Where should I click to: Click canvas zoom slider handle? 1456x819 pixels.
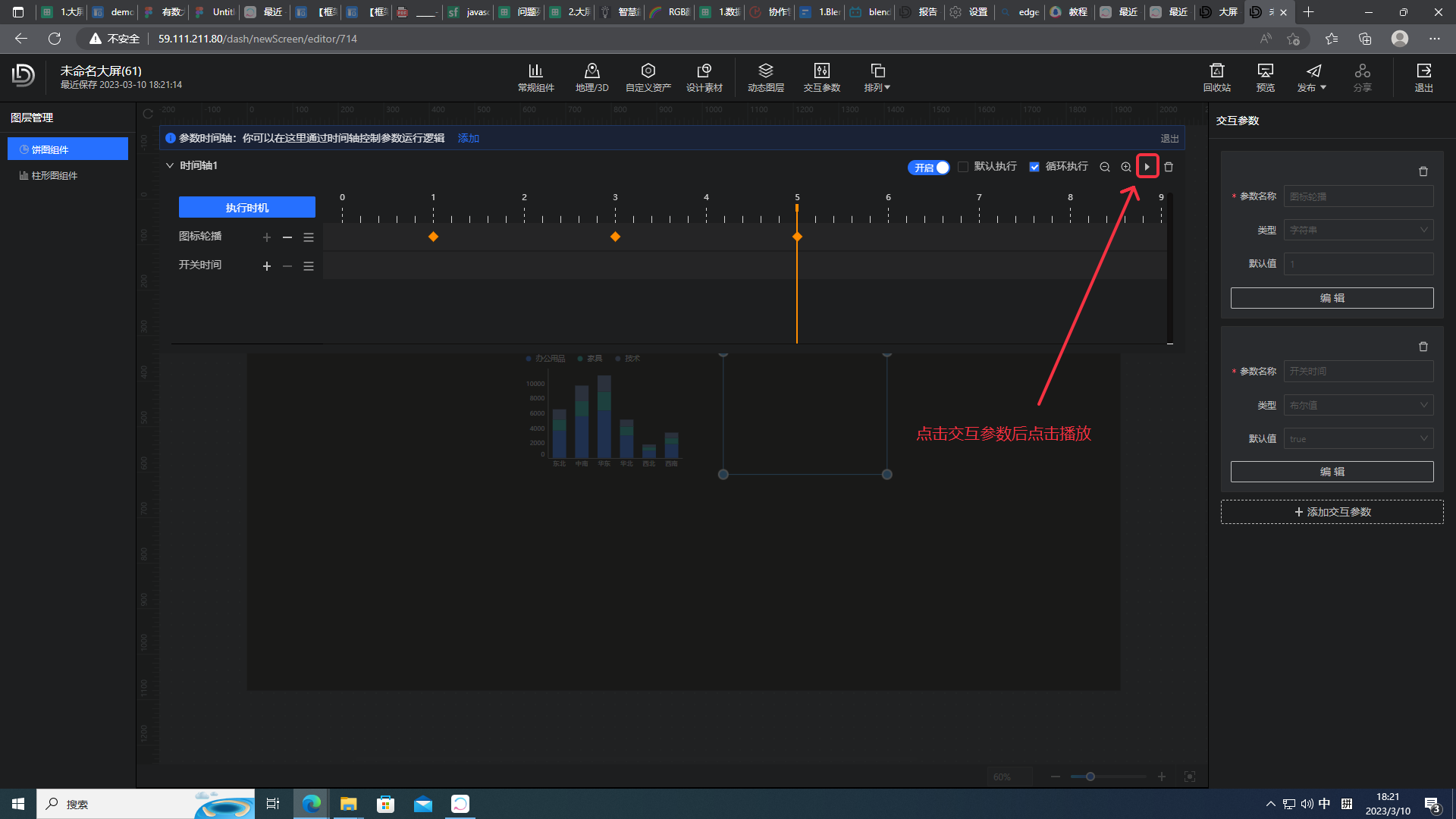1090,777
